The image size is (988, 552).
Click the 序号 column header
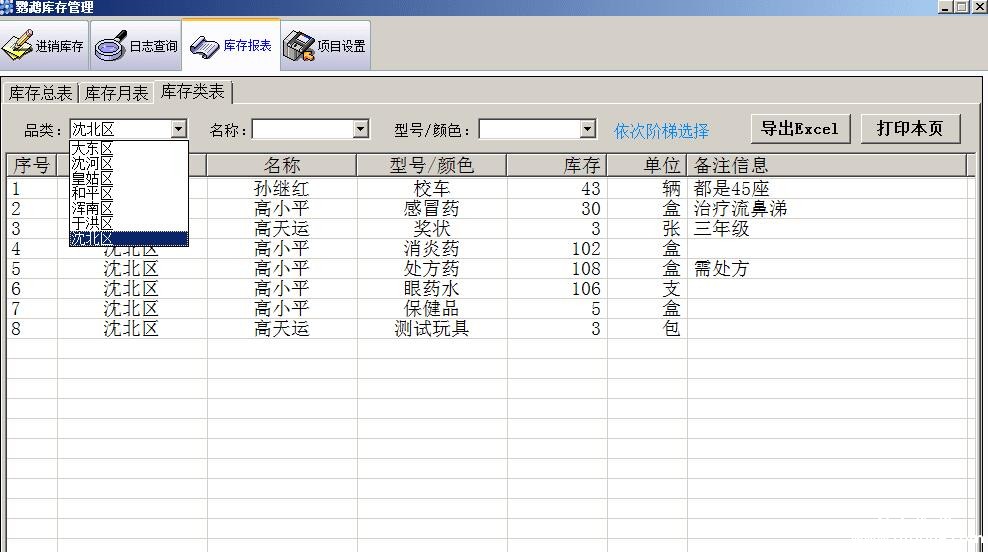[x=32, y=165]
